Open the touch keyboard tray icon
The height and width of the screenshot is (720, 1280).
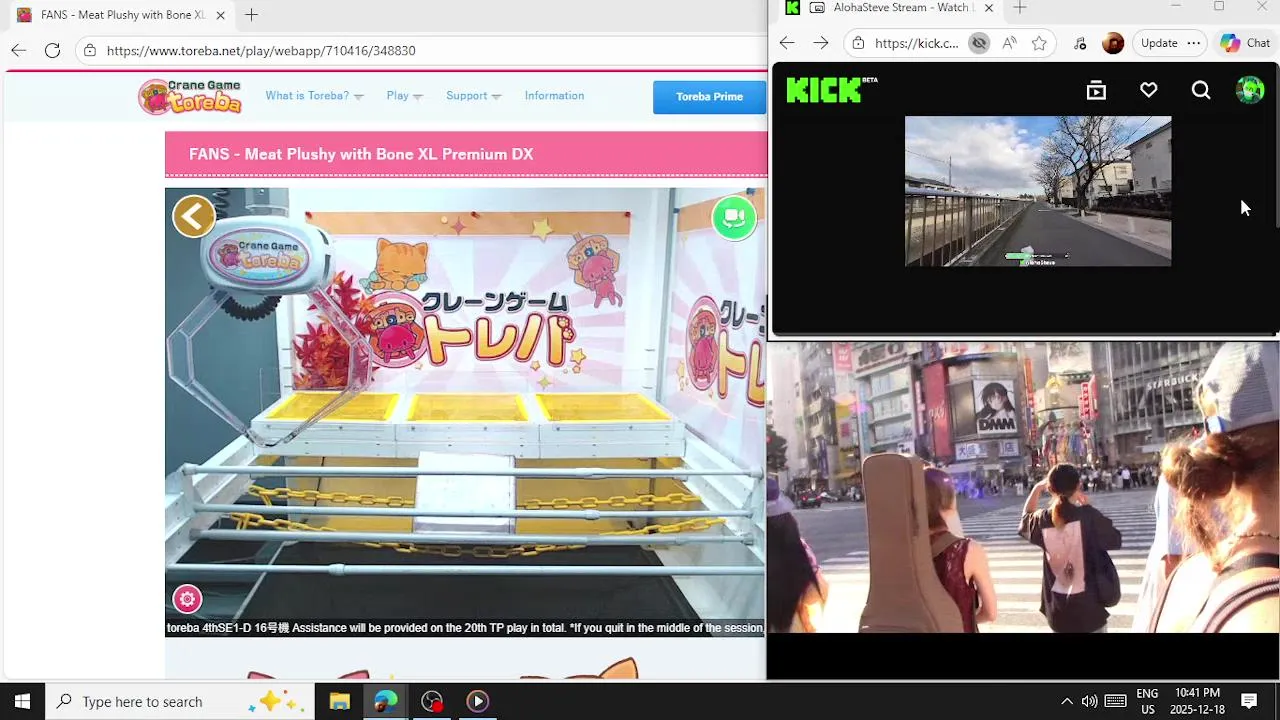click(1116, 701)
